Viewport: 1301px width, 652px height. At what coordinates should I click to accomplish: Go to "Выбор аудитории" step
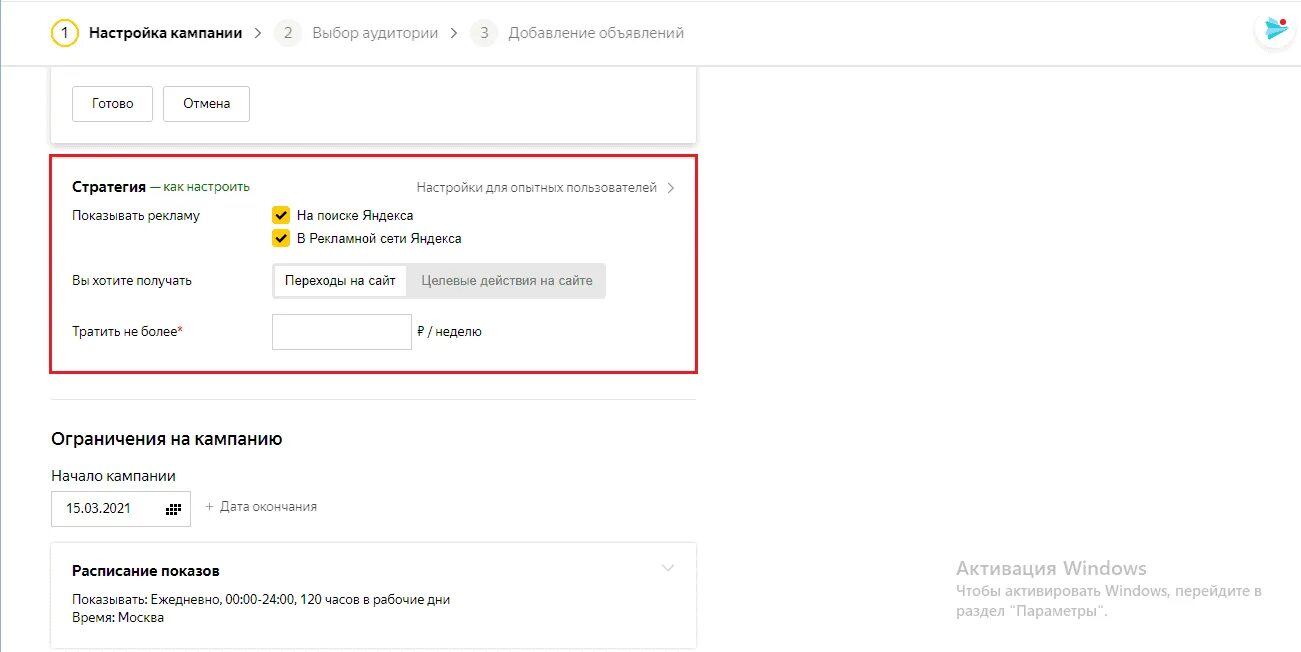[375, 33]
